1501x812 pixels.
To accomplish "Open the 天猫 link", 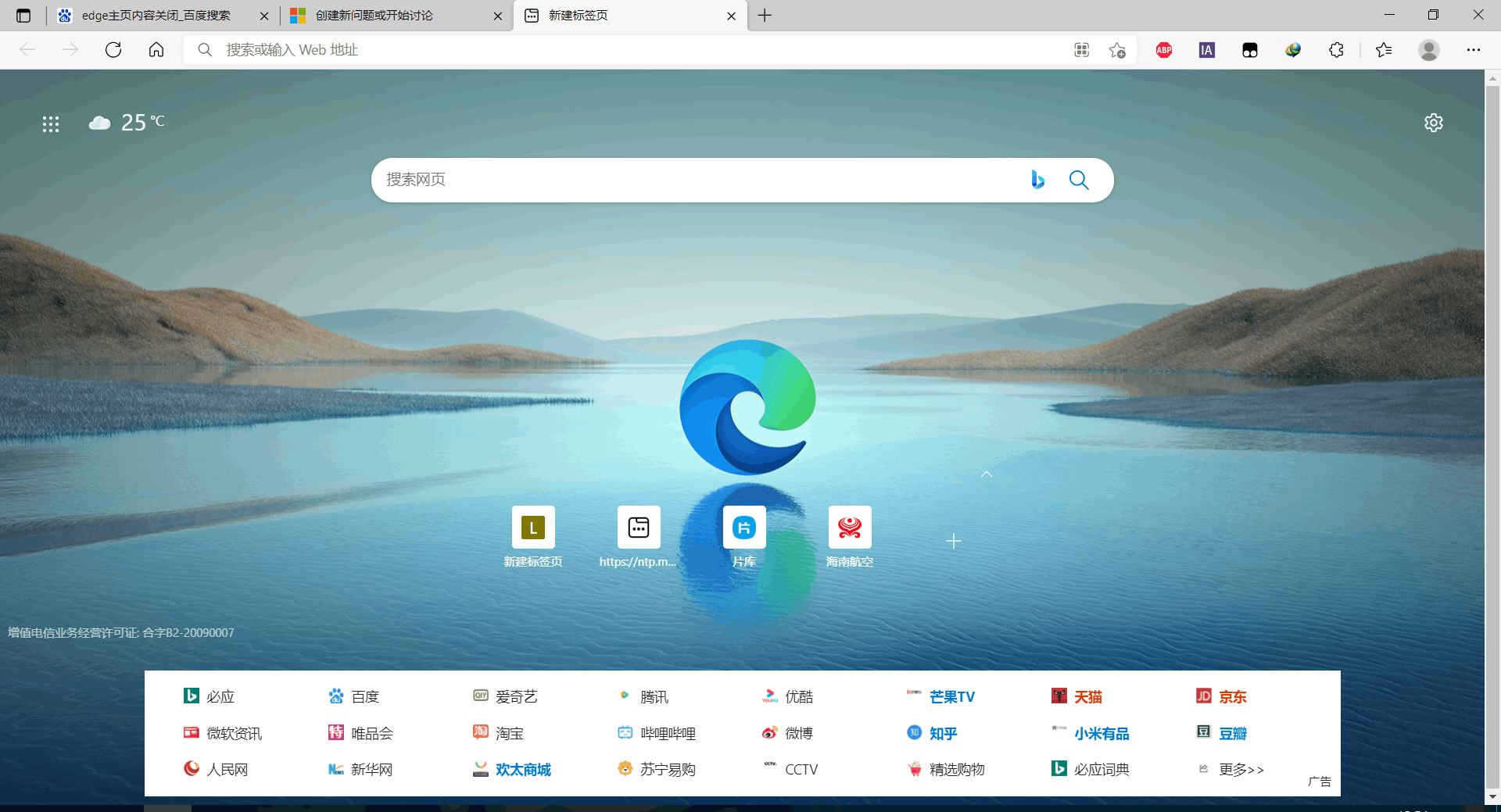I will click(x=1077, y=696).
